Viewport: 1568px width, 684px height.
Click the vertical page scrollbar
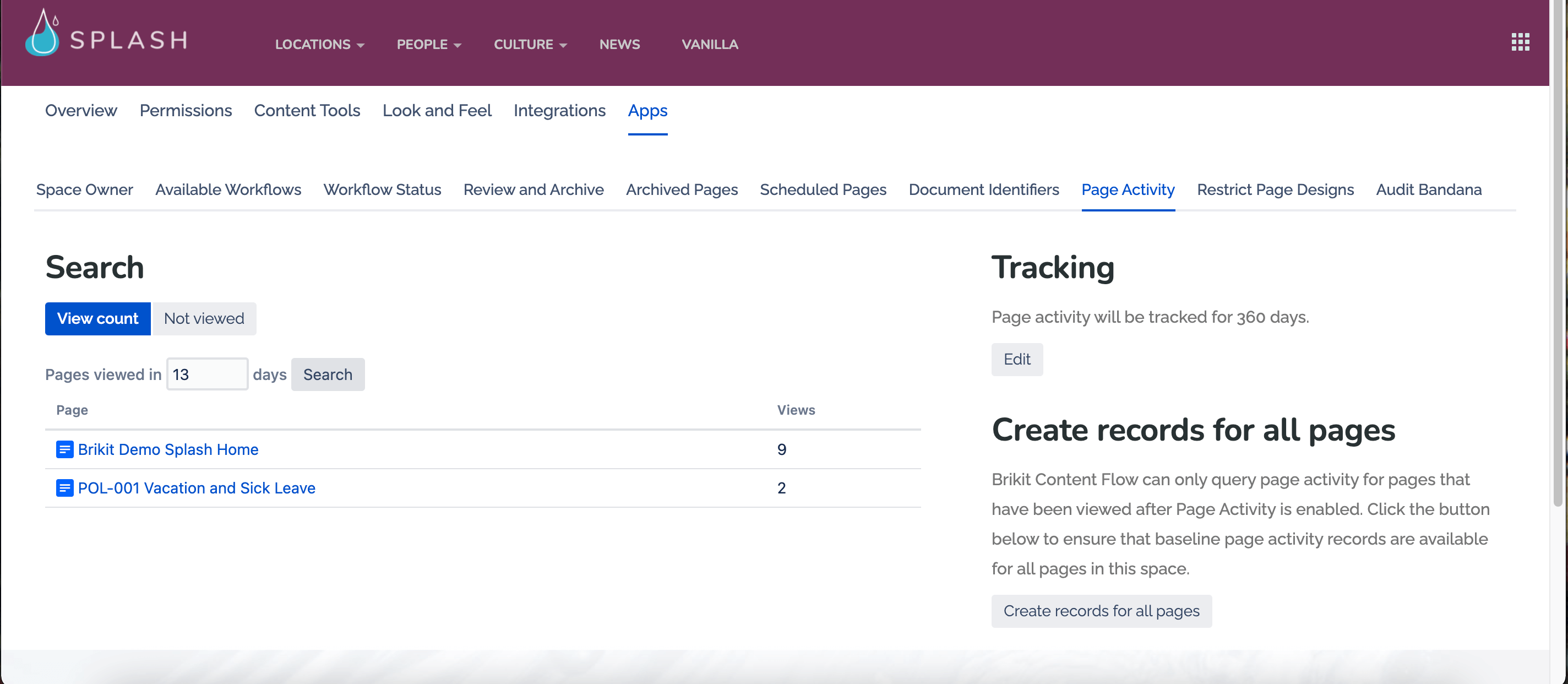[x=1558, y=253]
